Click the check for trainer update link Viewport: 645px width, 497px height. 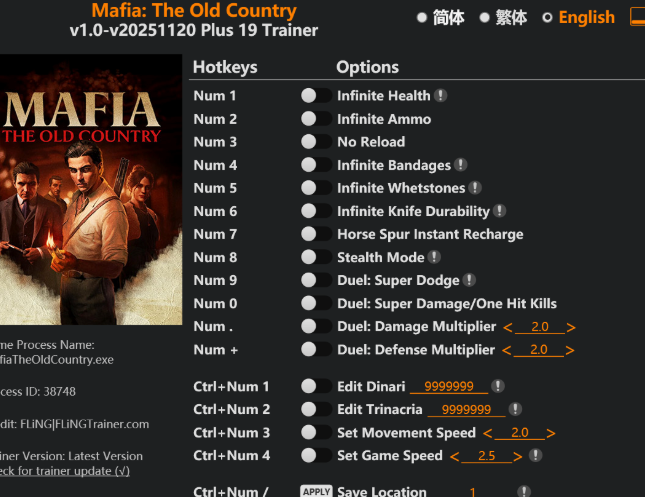[x=64, y=471]
